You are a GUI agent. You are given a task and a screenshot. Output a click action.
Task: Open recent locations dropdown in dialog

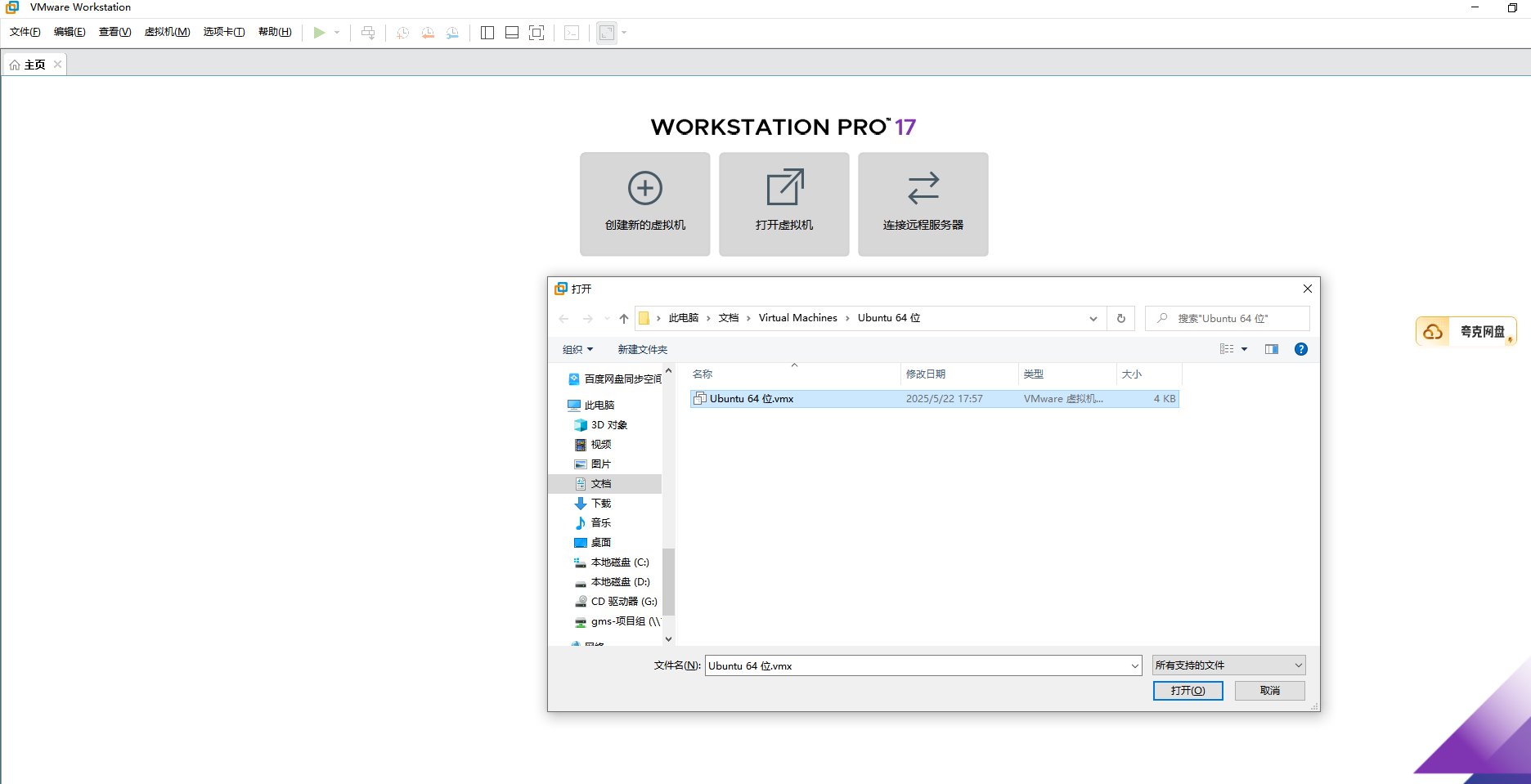607,319
